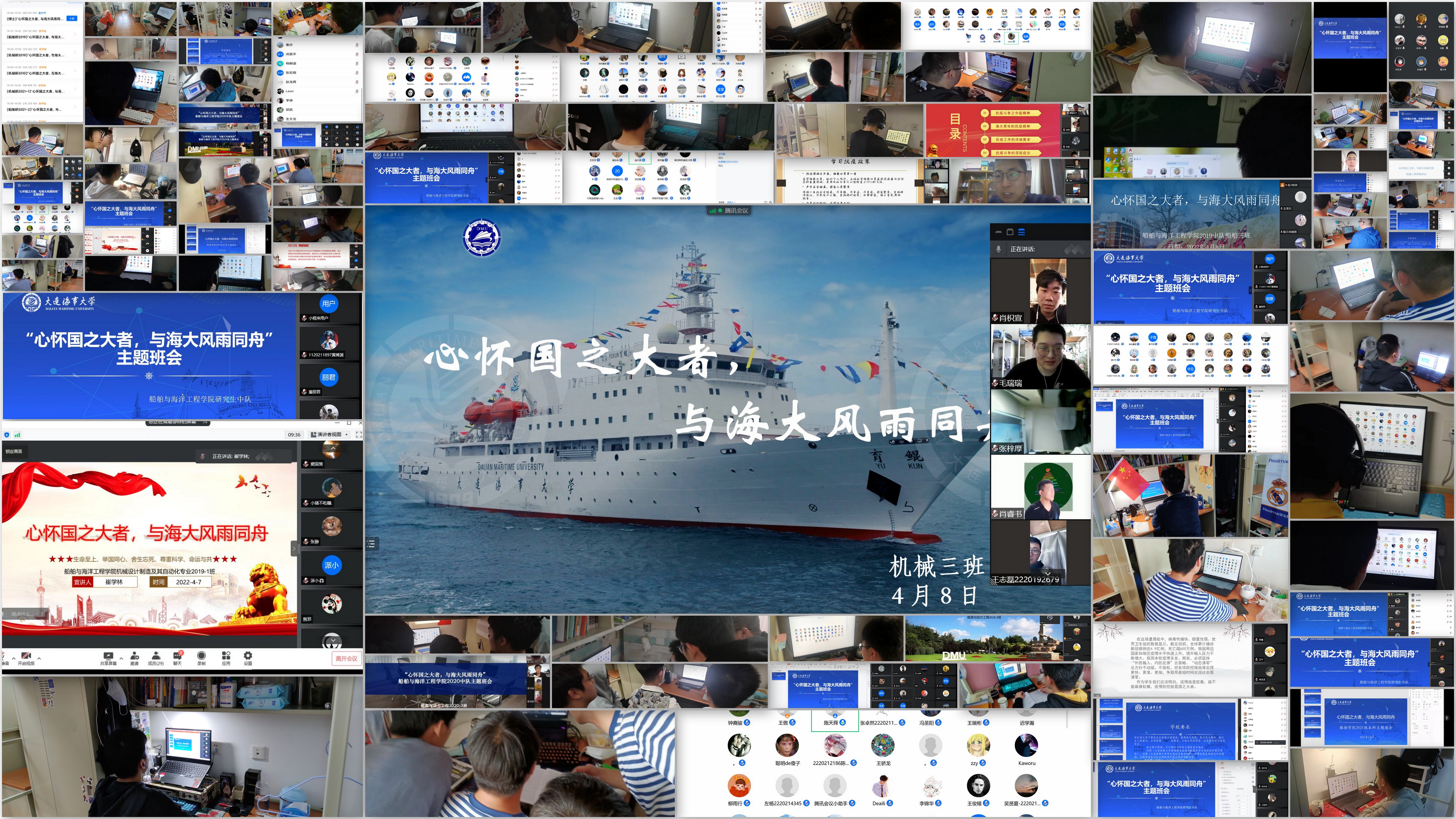Click the blue shield security icon
Screen dimensions: 1456x819
7,435
